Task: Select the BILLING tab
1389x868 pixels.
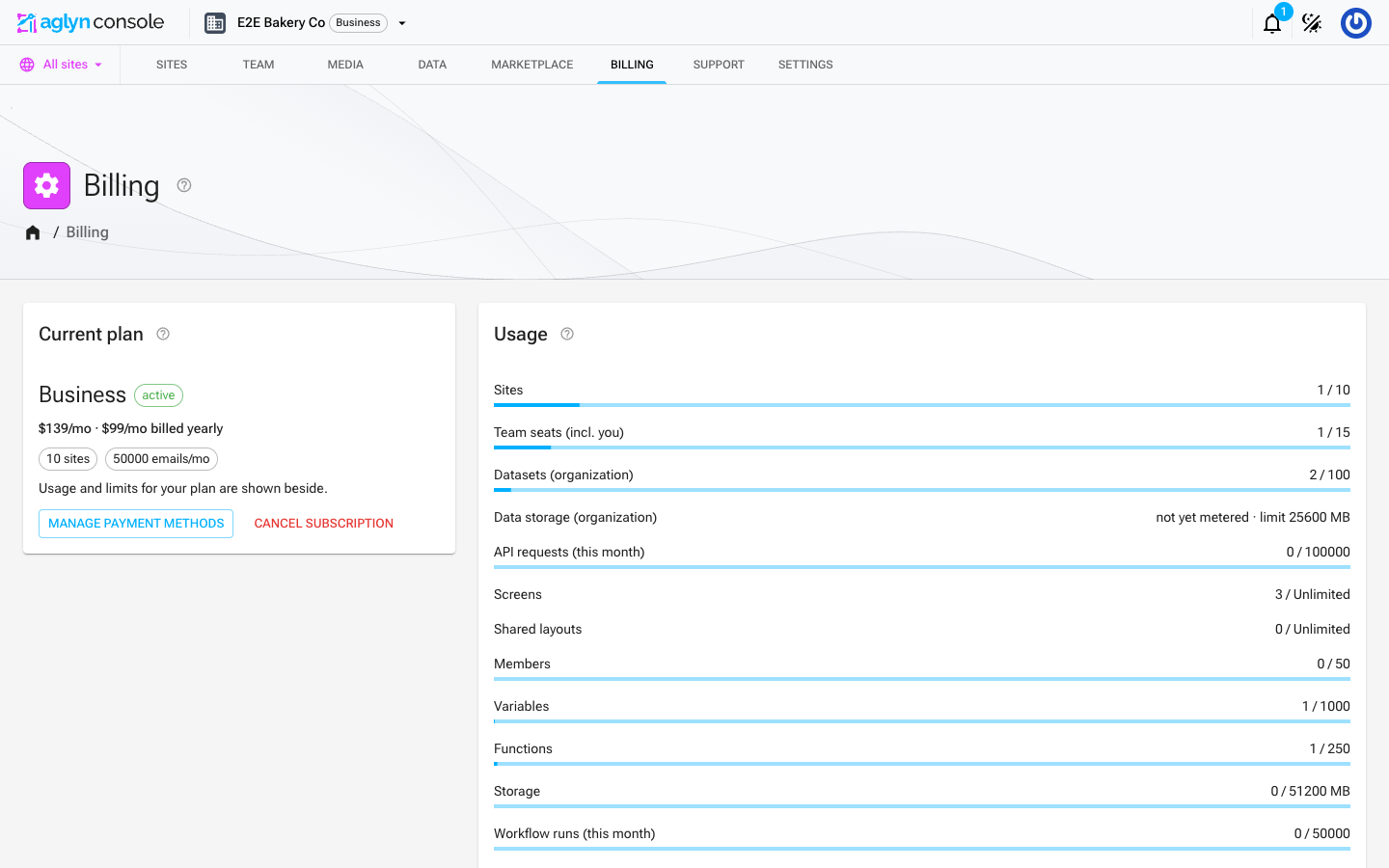Action: [632, 65]
